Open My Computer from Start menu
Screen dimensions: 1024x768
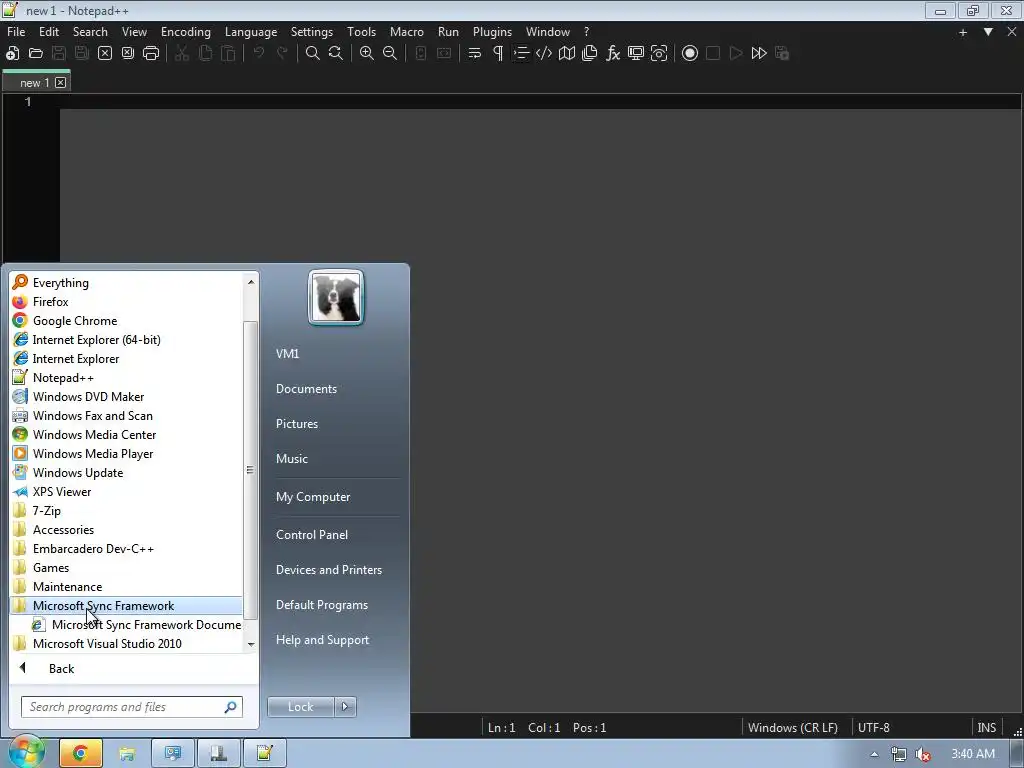(313, 496)
